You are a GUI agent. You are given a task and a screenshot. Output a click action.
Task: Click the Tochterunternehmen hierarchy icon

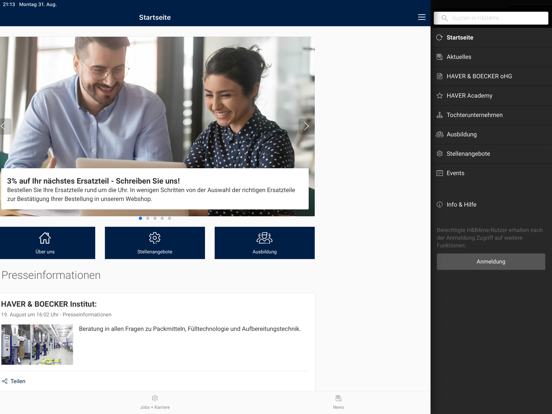click(x=439, y=115)
